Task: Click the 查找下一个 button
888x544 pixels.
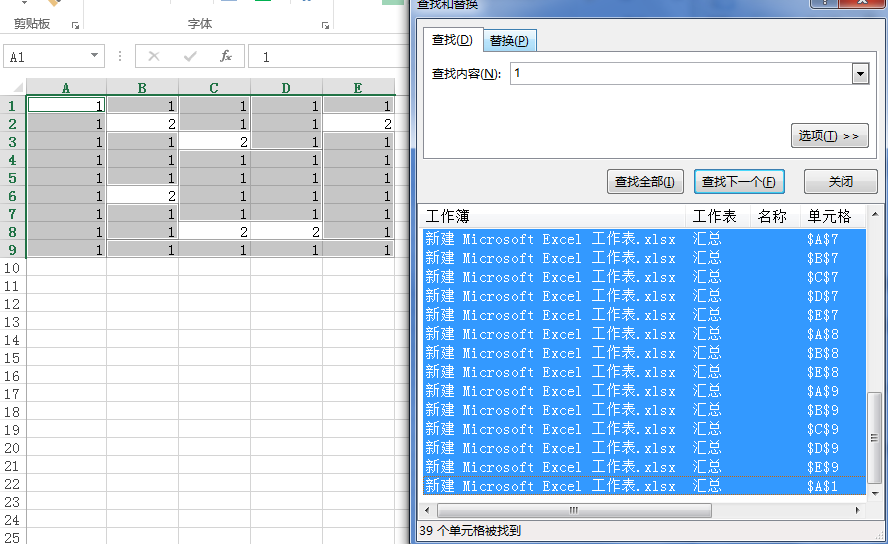Action: pyautogui.click(x=739, y=182)
